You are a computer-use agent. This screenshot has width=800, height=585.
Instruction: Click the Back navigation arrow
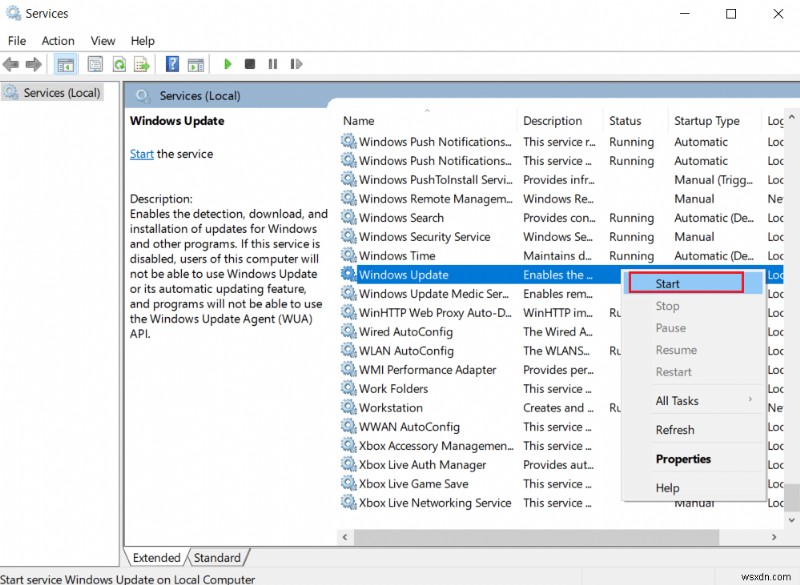[12, 64]
